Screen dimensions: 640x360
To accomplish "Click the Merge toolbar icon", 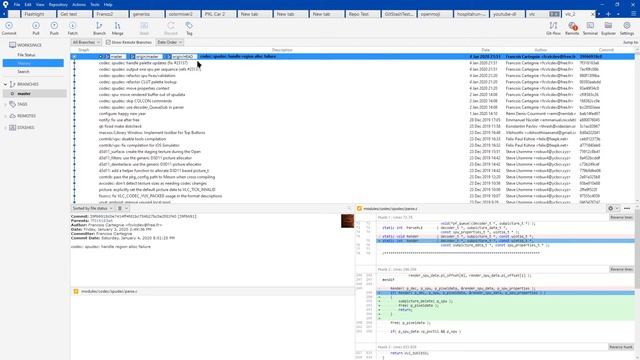I will (x=117, y=26).
